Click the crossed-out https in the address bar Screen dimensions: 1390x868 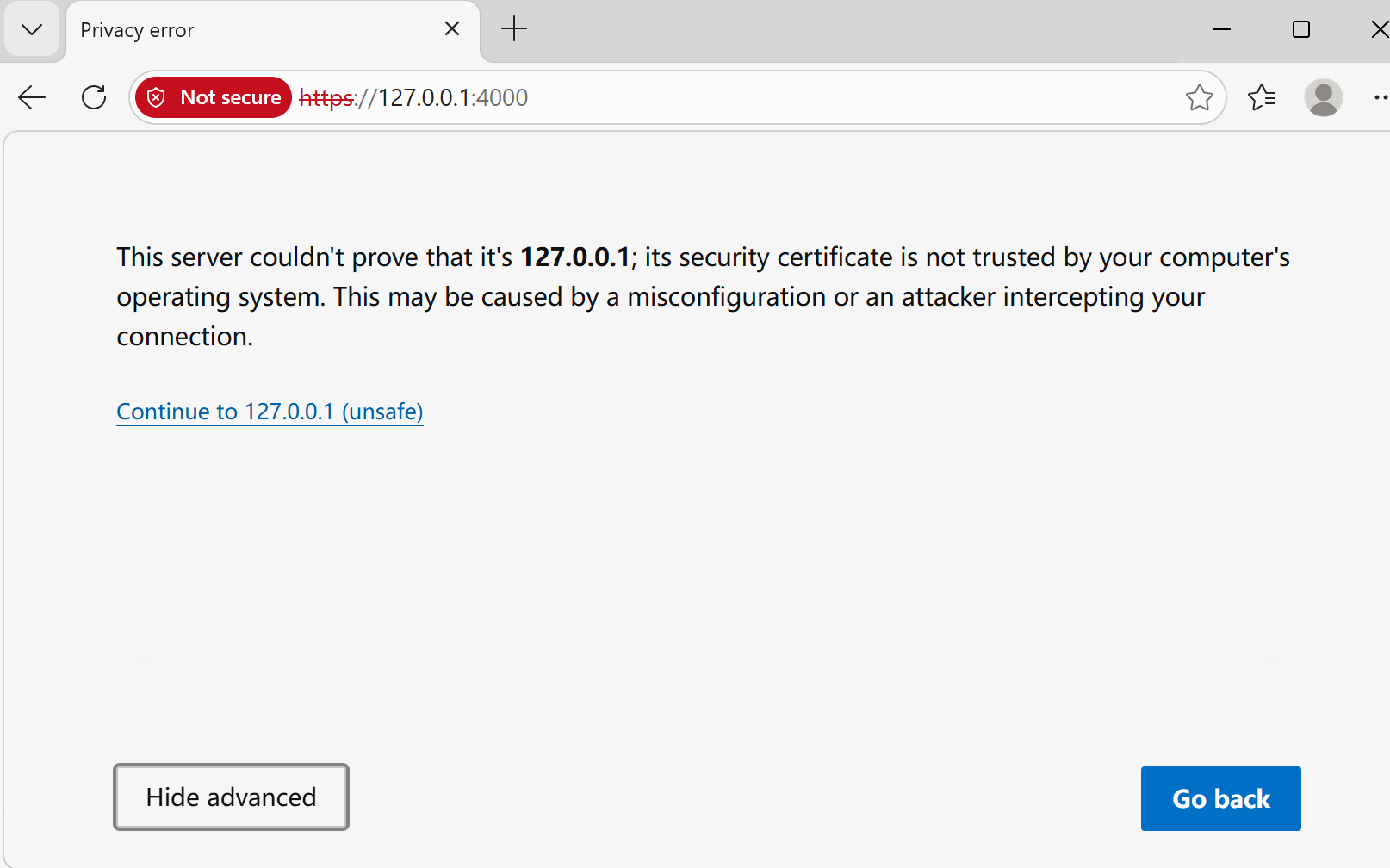click(x=325, y=97)
